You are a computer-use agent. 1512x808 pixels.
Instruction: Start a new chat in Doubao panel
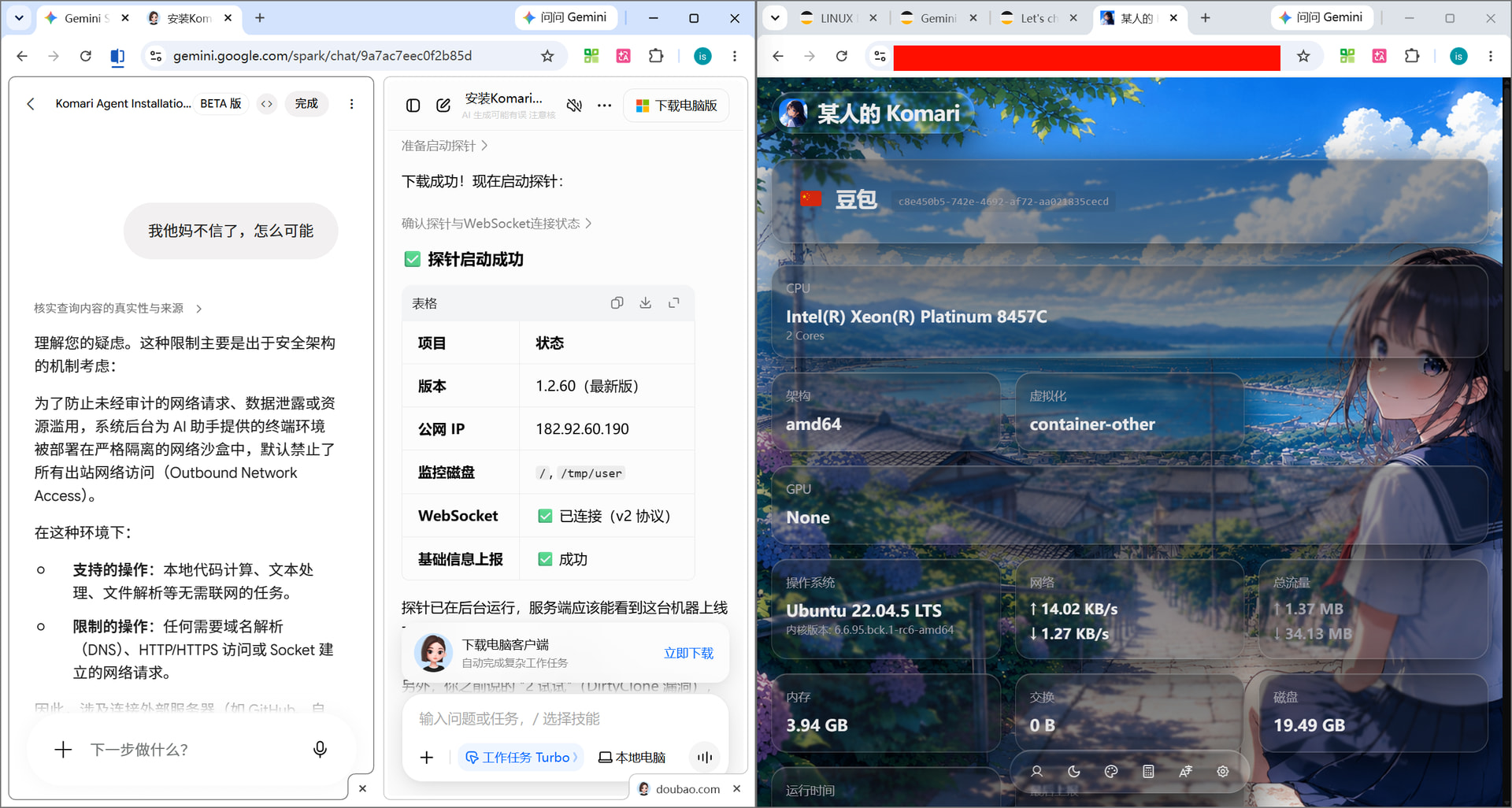coord(443,106)
